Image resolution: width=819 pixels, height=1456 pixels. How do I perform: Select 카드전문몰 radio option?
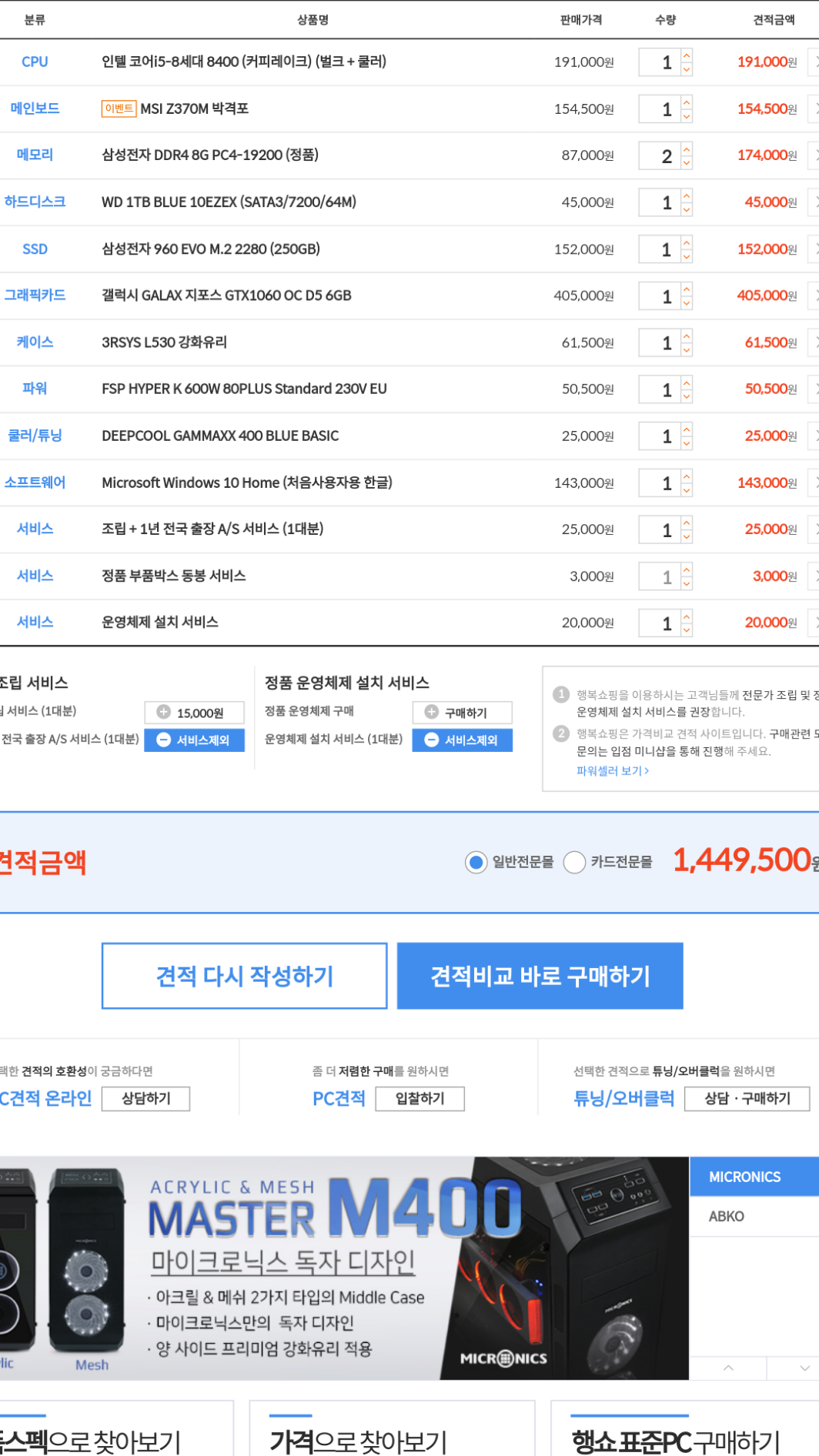click(574, 862)
